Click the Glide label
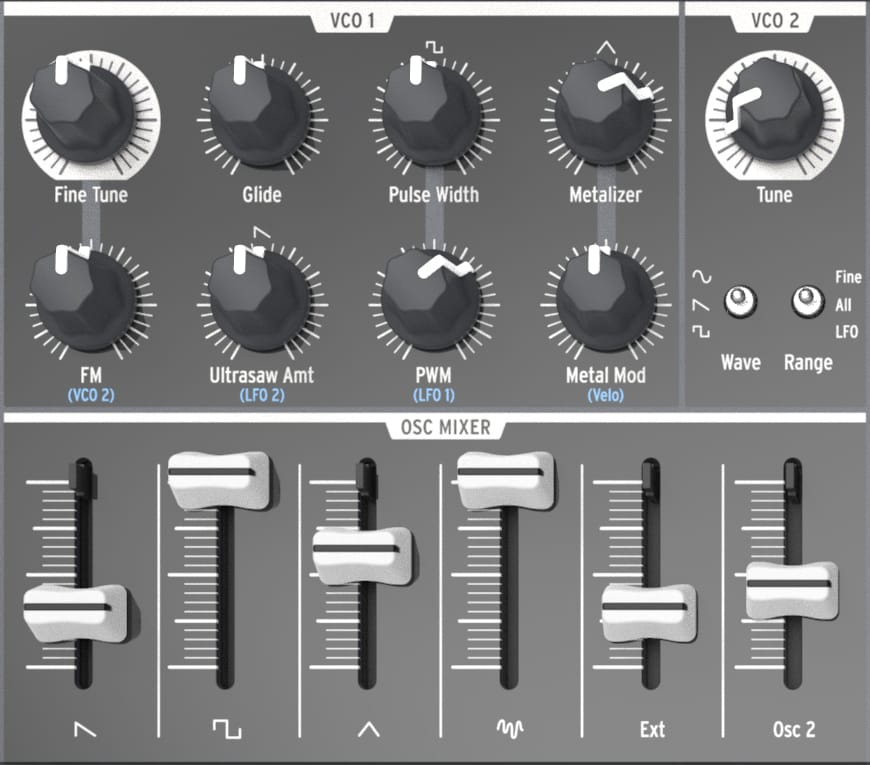Viewport: 870px width, 765px height. [x=261, y=195]
